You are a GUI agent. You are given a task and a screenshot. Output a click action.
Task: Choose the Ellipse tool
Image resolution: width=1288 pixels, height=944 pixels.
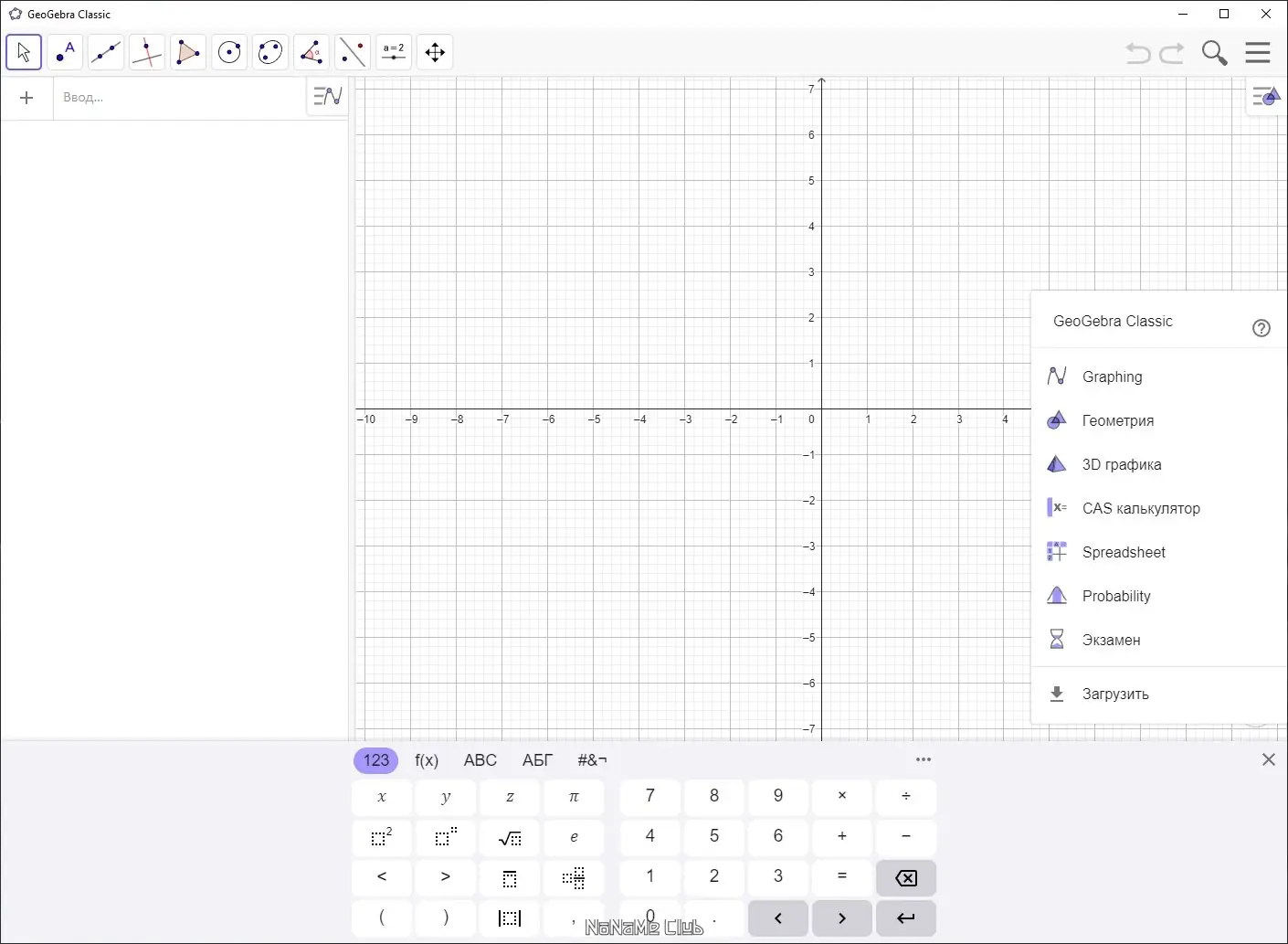pos(270,52)
